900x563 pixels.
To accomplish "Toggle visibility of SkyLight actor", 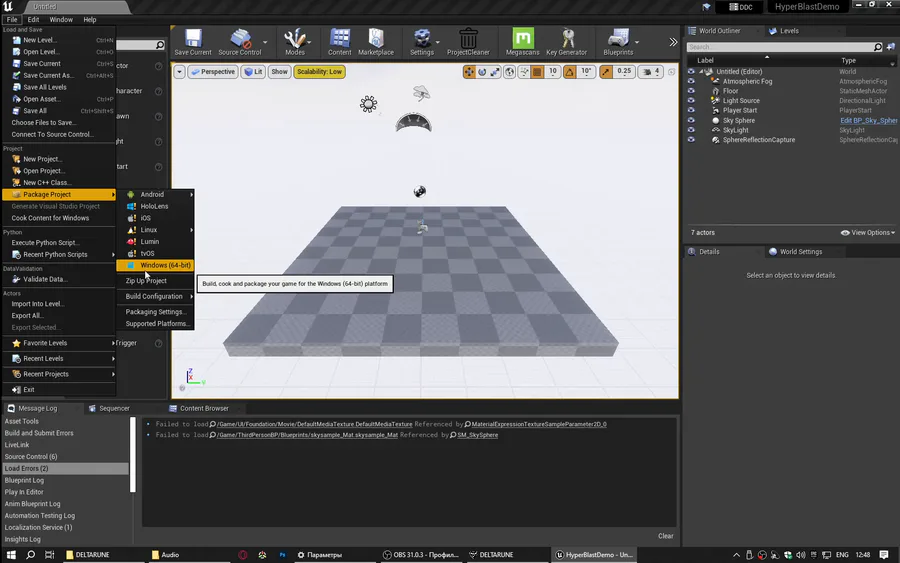I will [x=691, y=130].
